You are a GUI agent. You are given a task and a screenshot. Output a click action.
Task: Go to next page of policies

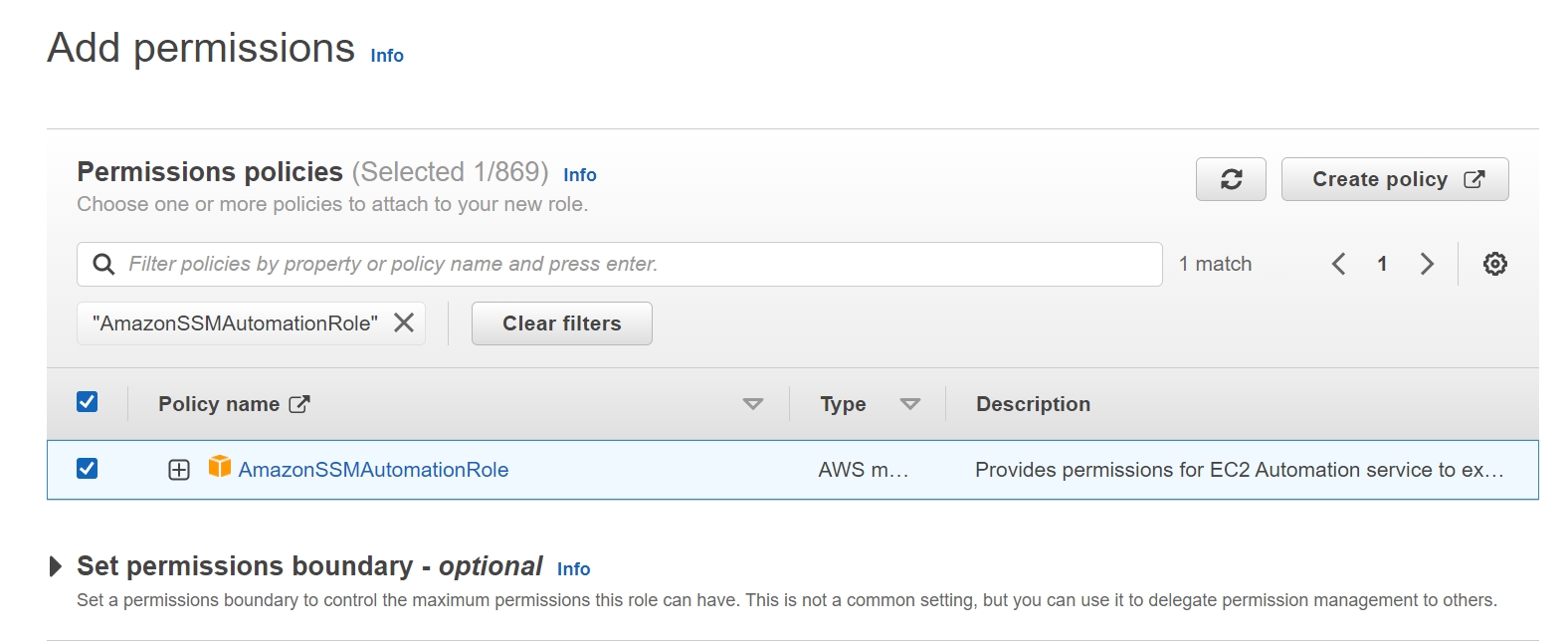1427,264
